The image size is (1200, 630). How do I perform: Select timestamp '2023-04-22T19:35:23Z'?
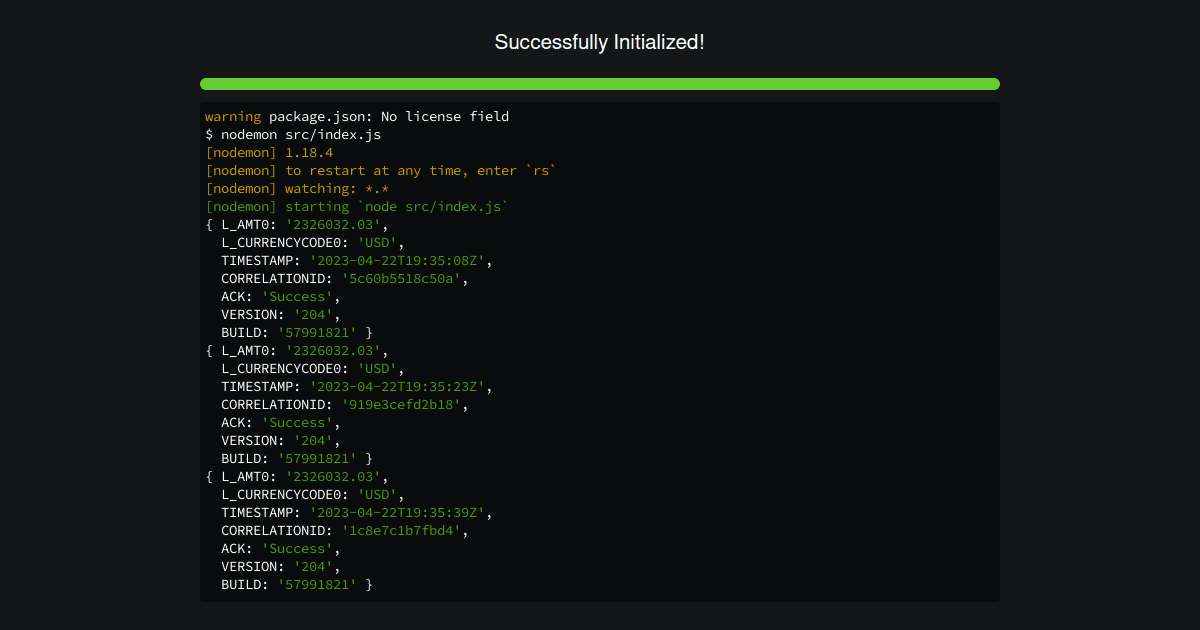pyautogui.click(x=402, y=386)
